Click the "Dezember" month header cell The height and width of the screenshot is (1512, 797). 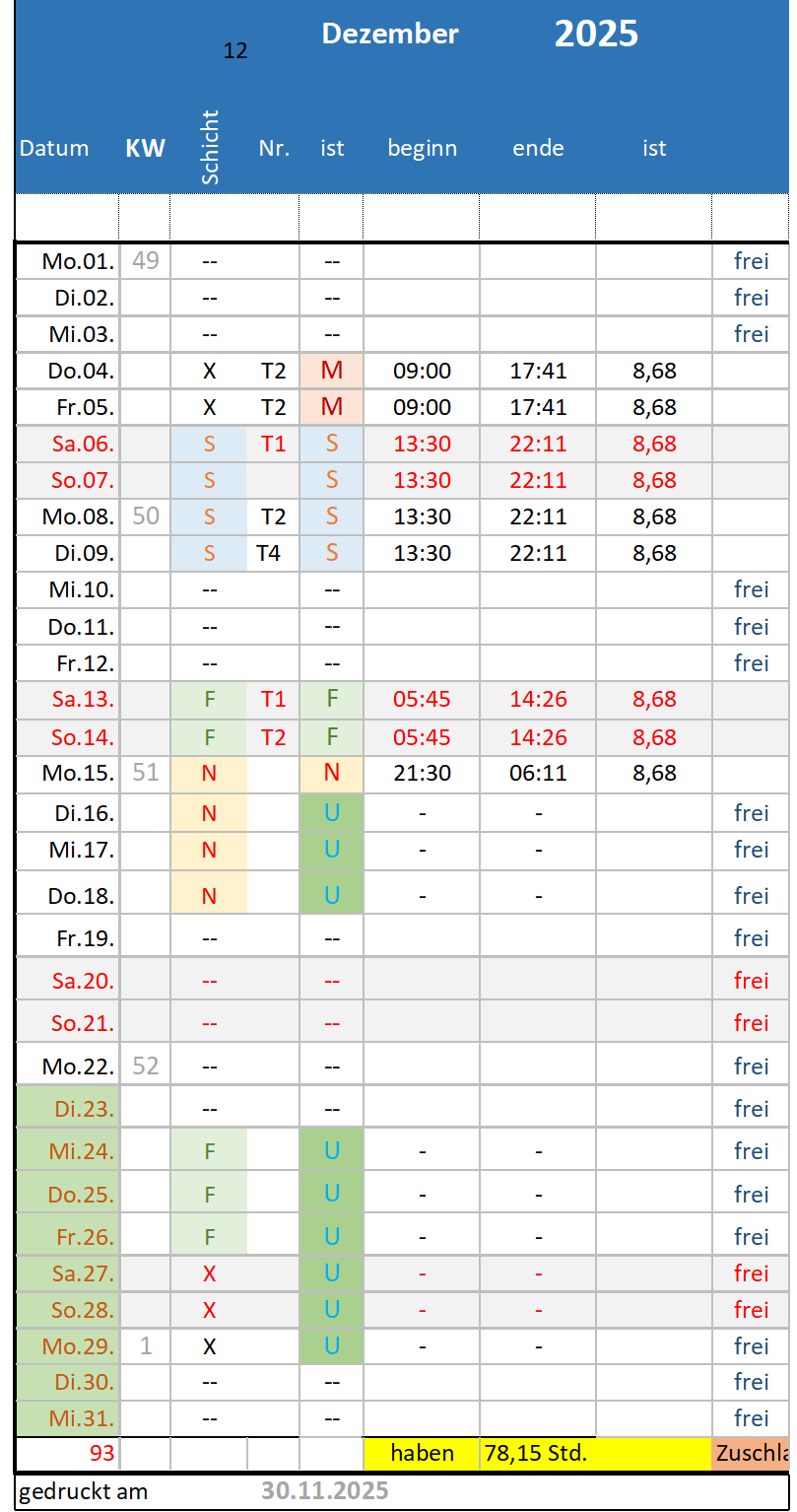390,34
